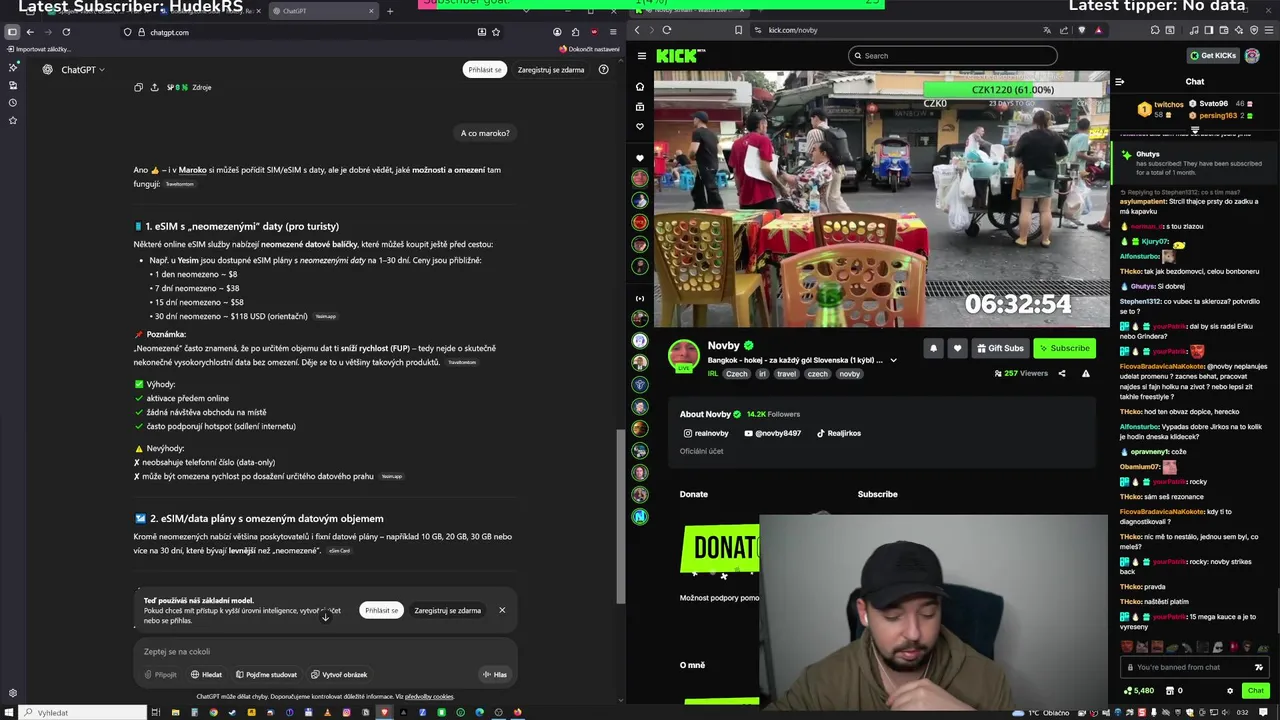1280x720 pixels.
Task: Open Zdroje sources for the response
Action: coord(189,87)
